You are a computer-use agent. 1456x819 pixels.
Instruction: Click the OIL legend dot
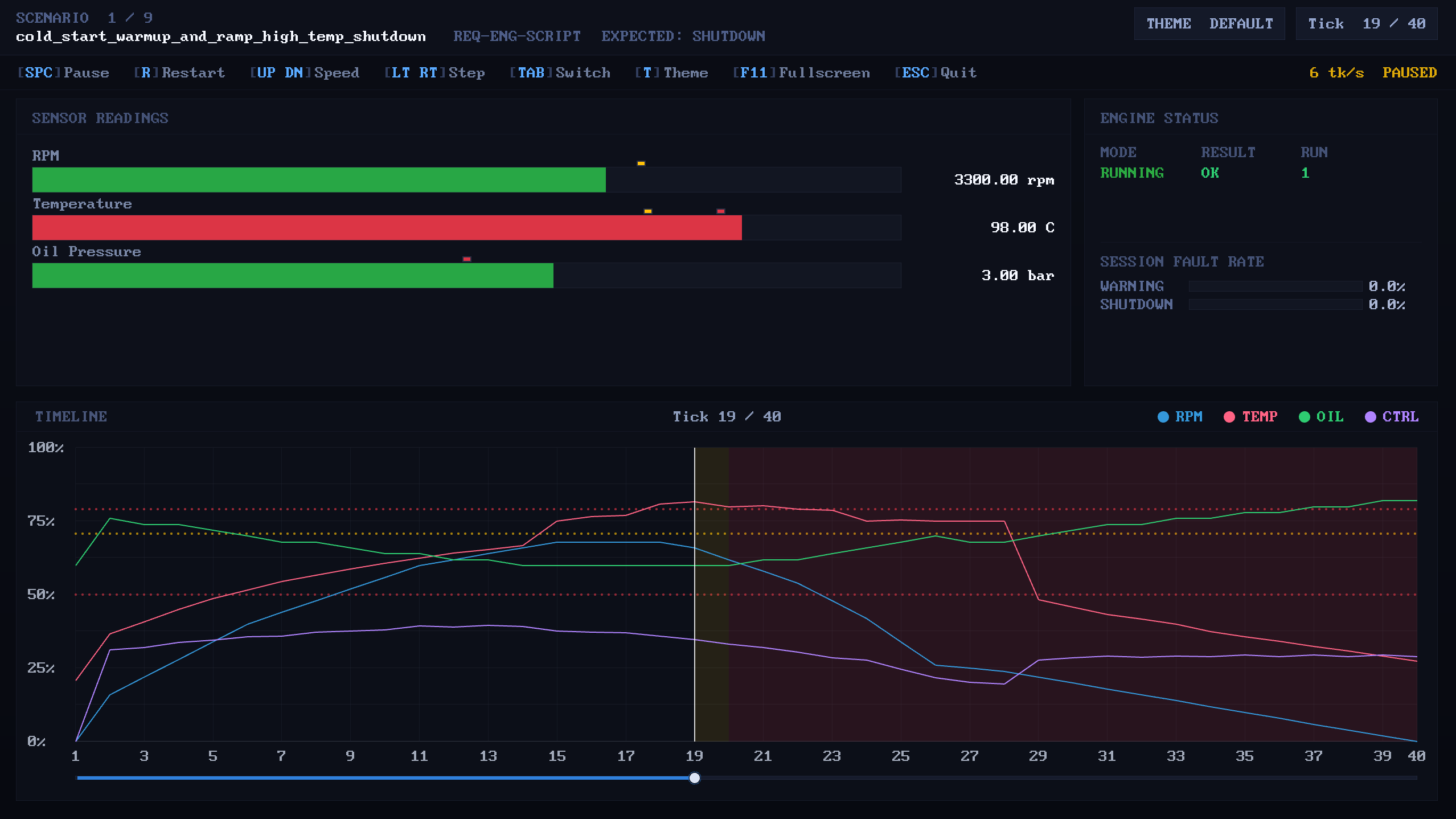pos(1304,417)
